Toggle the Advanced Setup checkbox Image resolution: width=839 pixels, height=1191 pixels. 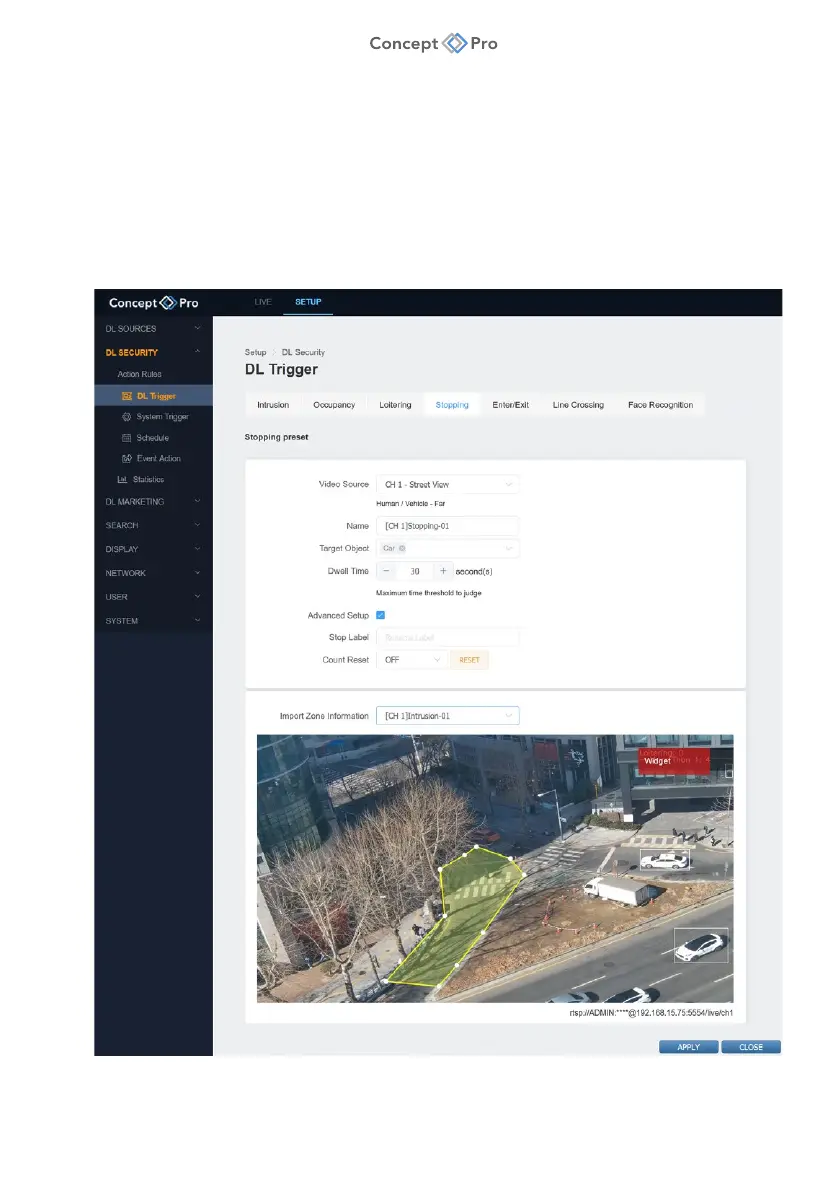tap(380, 615)
